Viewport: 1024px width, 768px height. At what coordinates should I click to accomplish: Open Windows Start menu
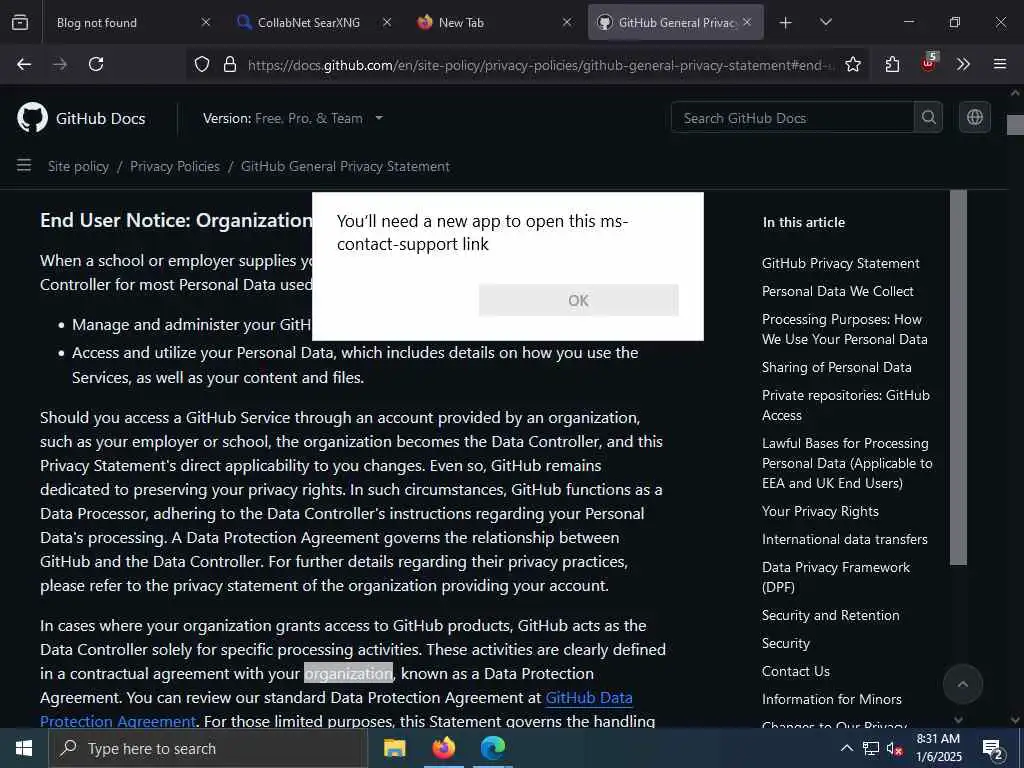coord(24,748)
